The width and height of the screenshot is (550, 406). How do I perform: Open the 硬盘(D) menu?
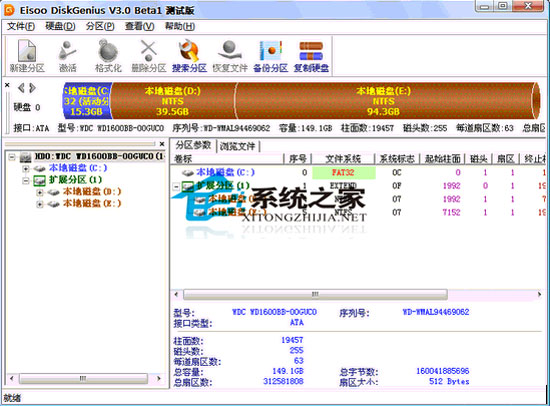pos(60,26)
